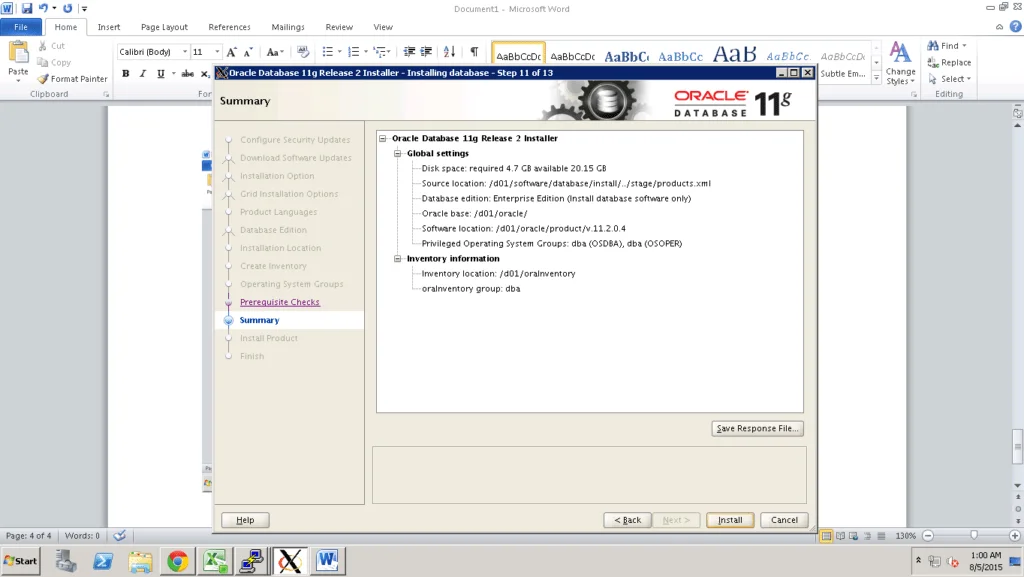
Task: Click the Save icon in Quick Access
Action: pyautogui.click(x=27, y=8)
